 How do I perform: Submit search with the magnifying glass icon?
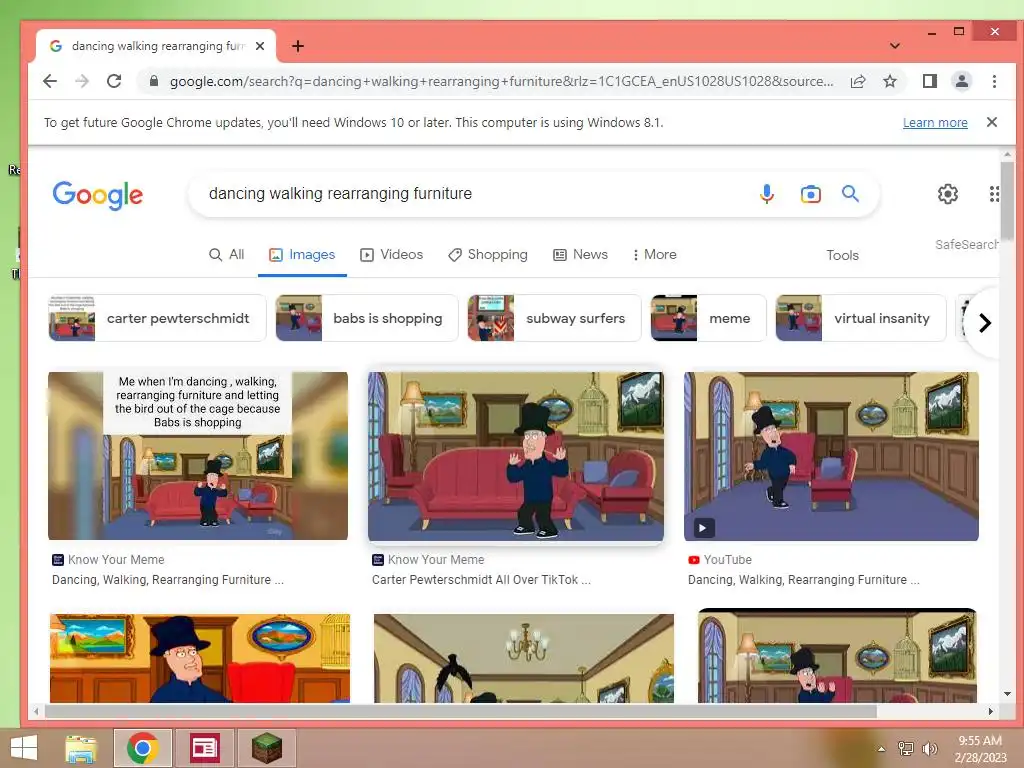[x=850, y=193]
